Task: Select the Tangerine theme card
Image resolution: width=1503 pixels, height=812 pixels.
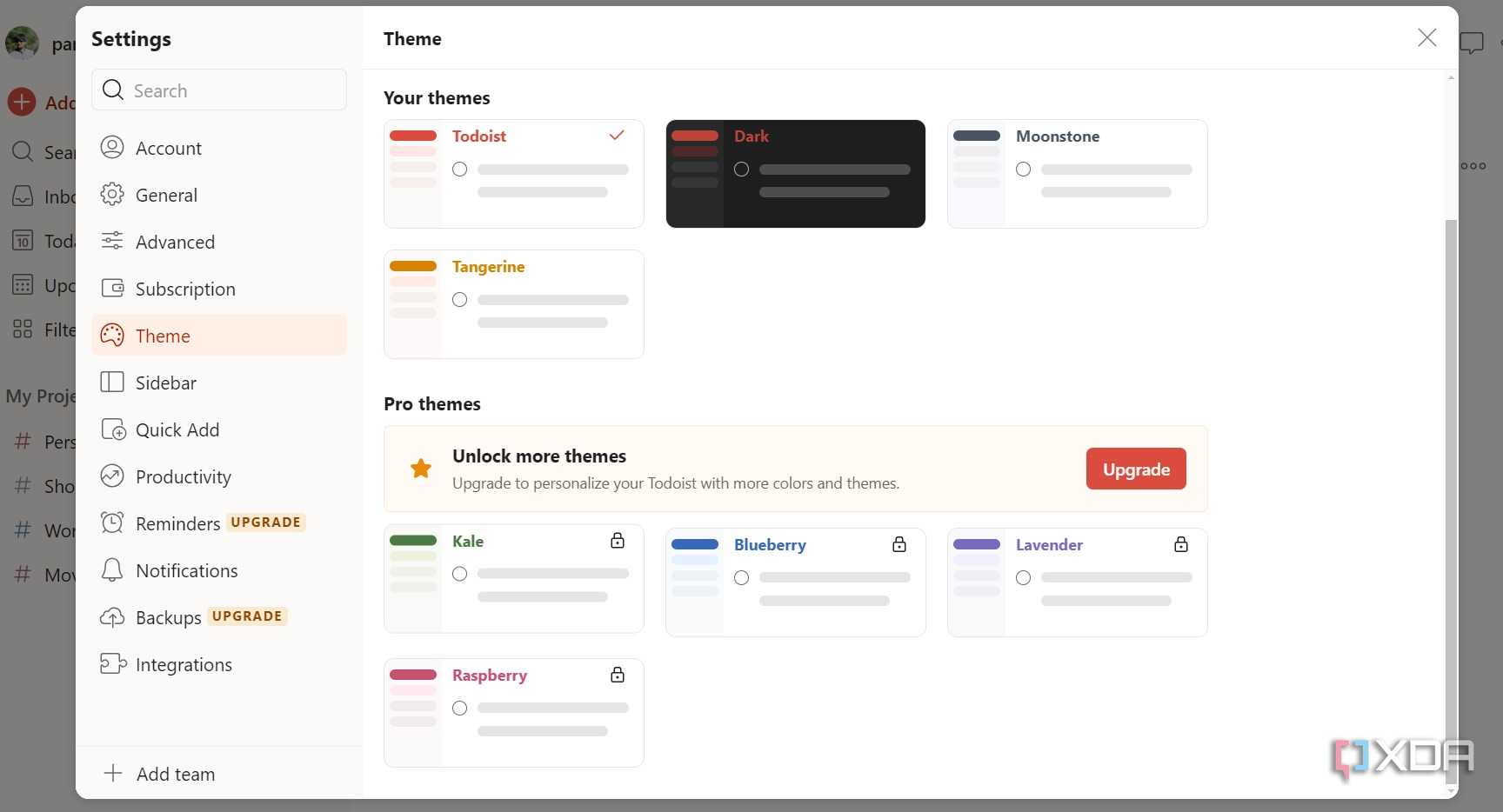Action: (x=514, y=304)
